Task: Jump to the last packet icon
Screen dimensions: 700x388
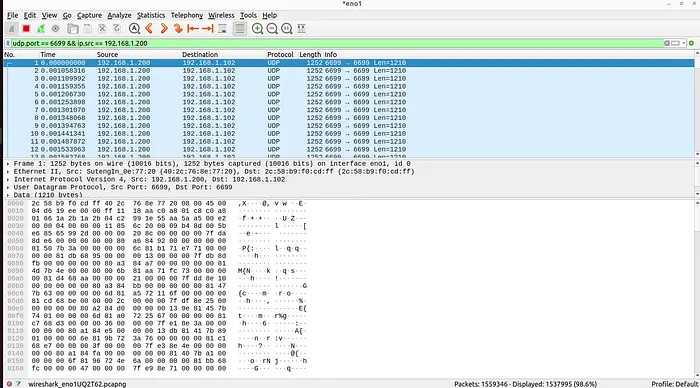Action: click(208, 29)
